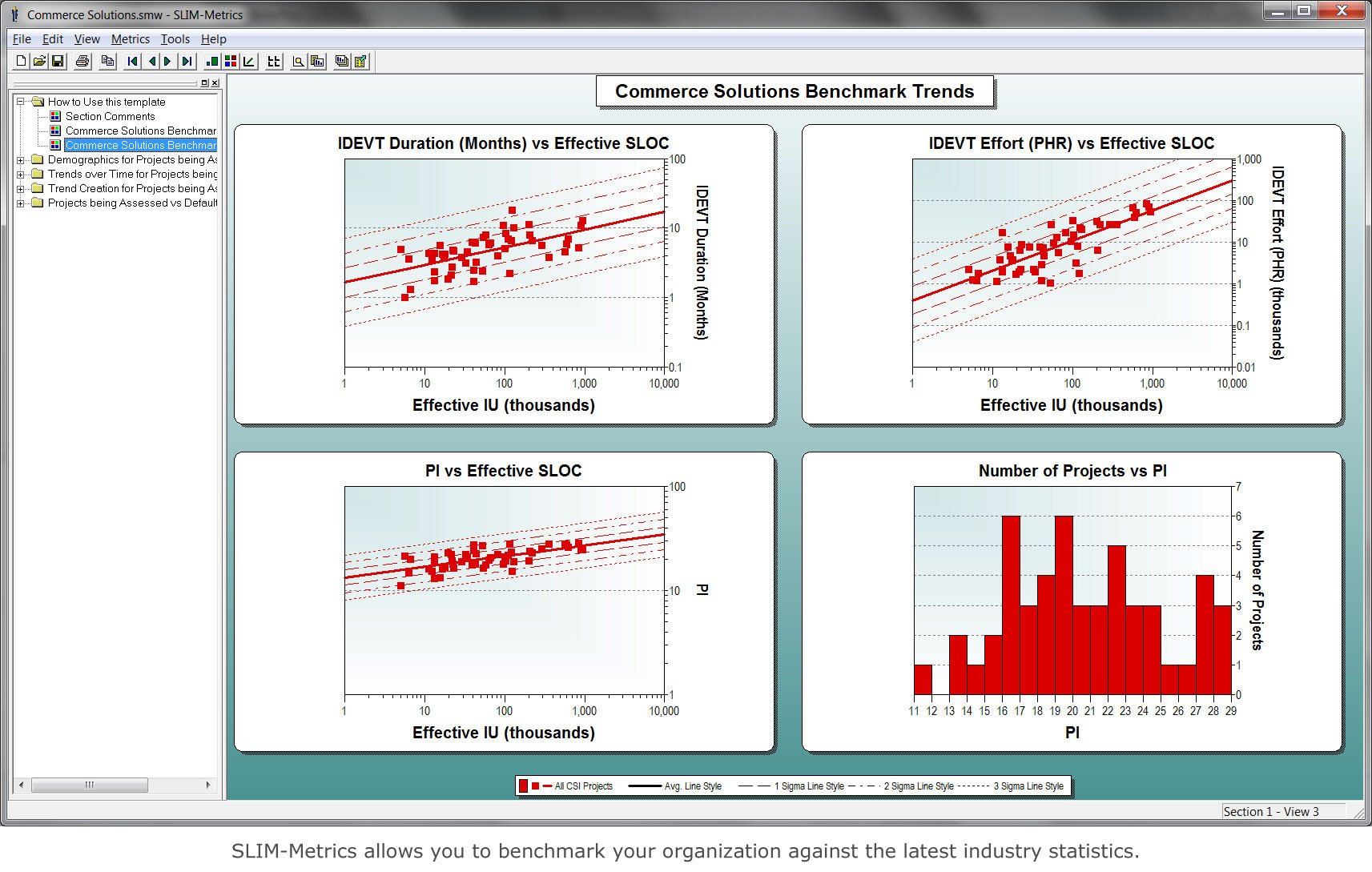Image resolution: width=1372 pixels, height=872 pixels.
Task: Expand the Trend Creation for Projects node
Action: point(21,188)
